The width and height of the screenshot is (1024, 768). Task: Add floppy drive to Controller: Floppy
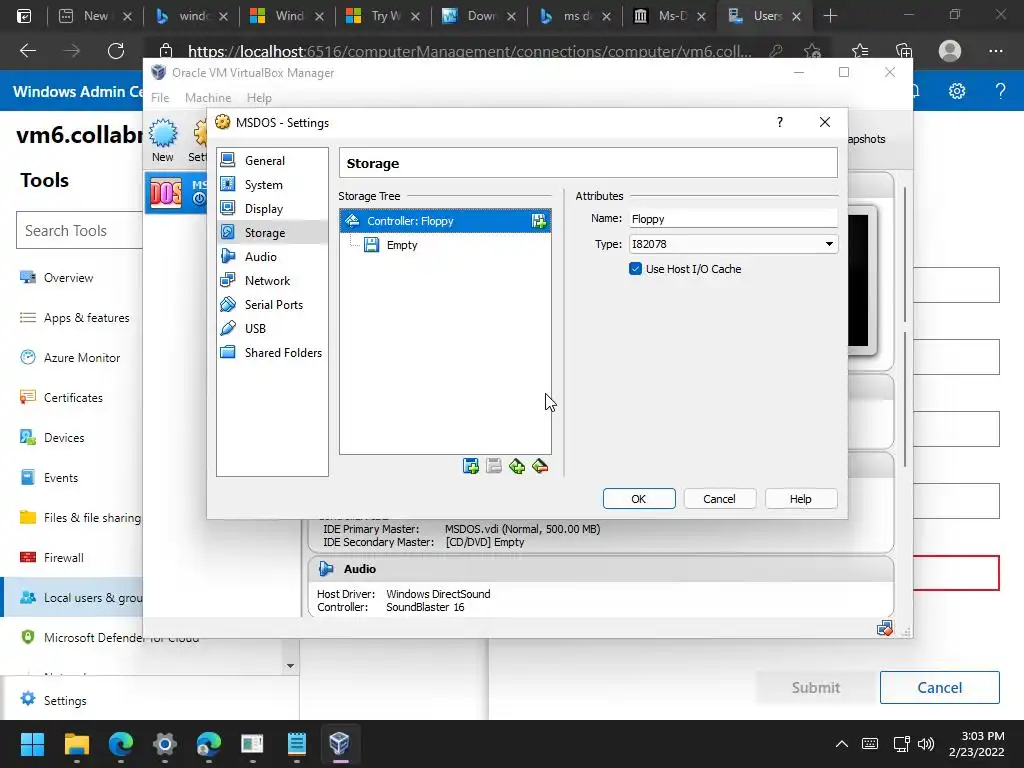tap(539, 221)
